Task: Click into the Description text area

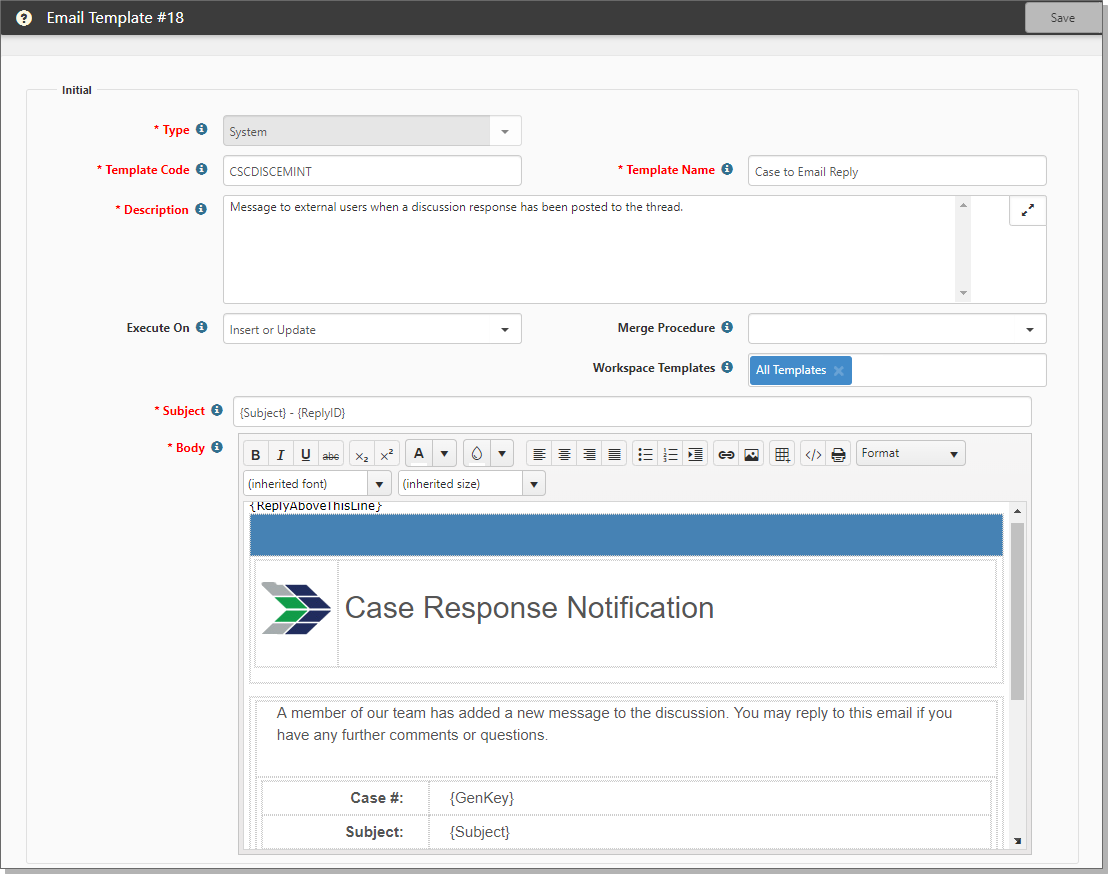Action: pos(590,249)
